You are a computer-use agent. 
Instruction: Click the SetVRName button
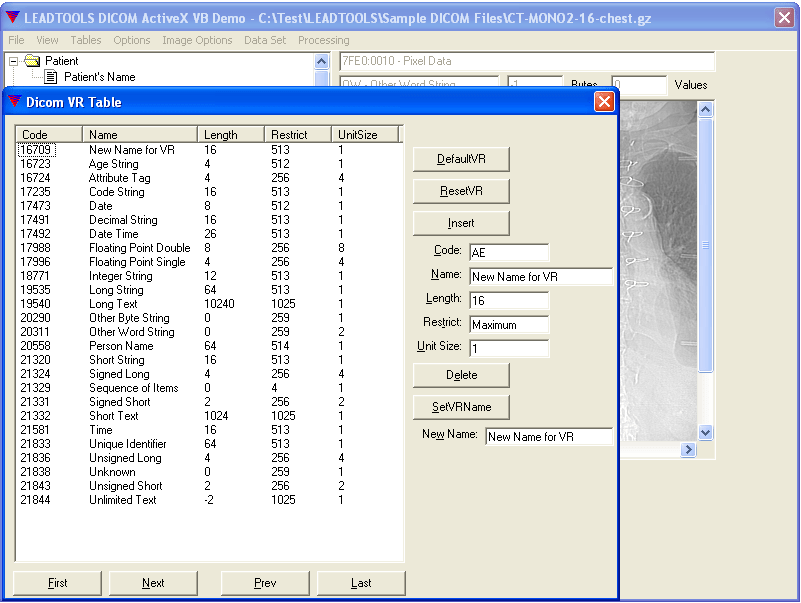(460, 407)
